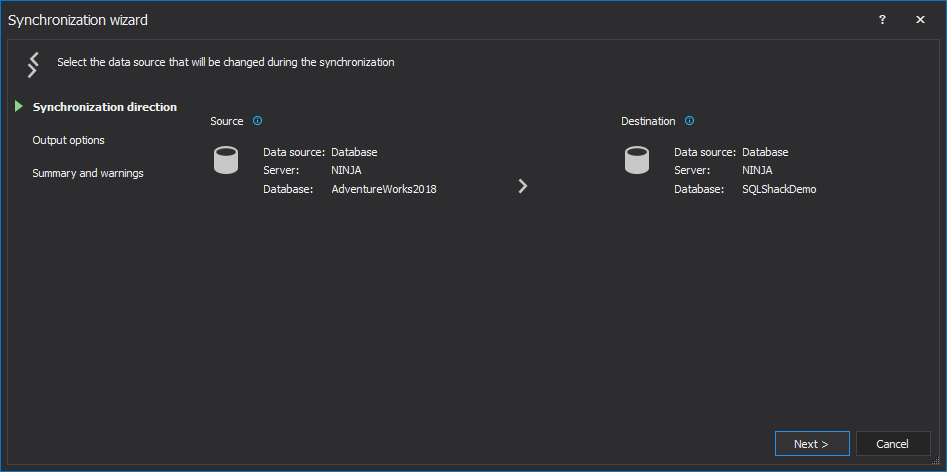Open the Output options step
This screenshot has height=472, width=947.
(68, 140)
